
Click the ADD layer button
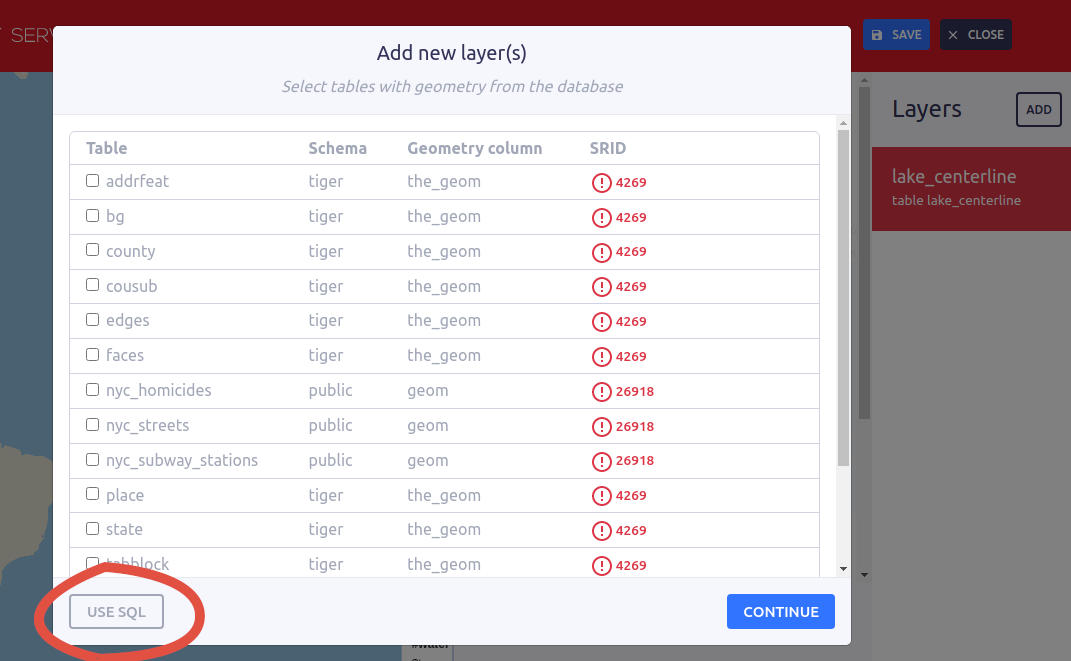1038,110
